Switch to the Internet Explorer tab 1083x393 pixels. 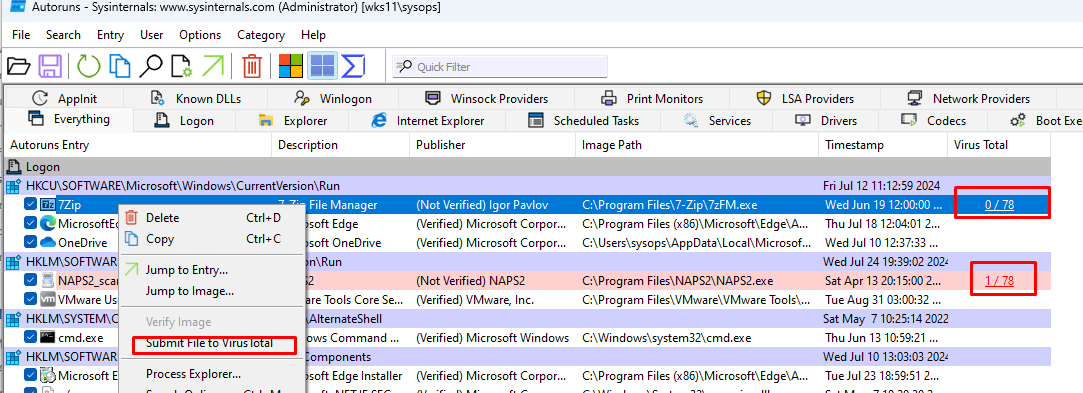click(x=428, y=121)
